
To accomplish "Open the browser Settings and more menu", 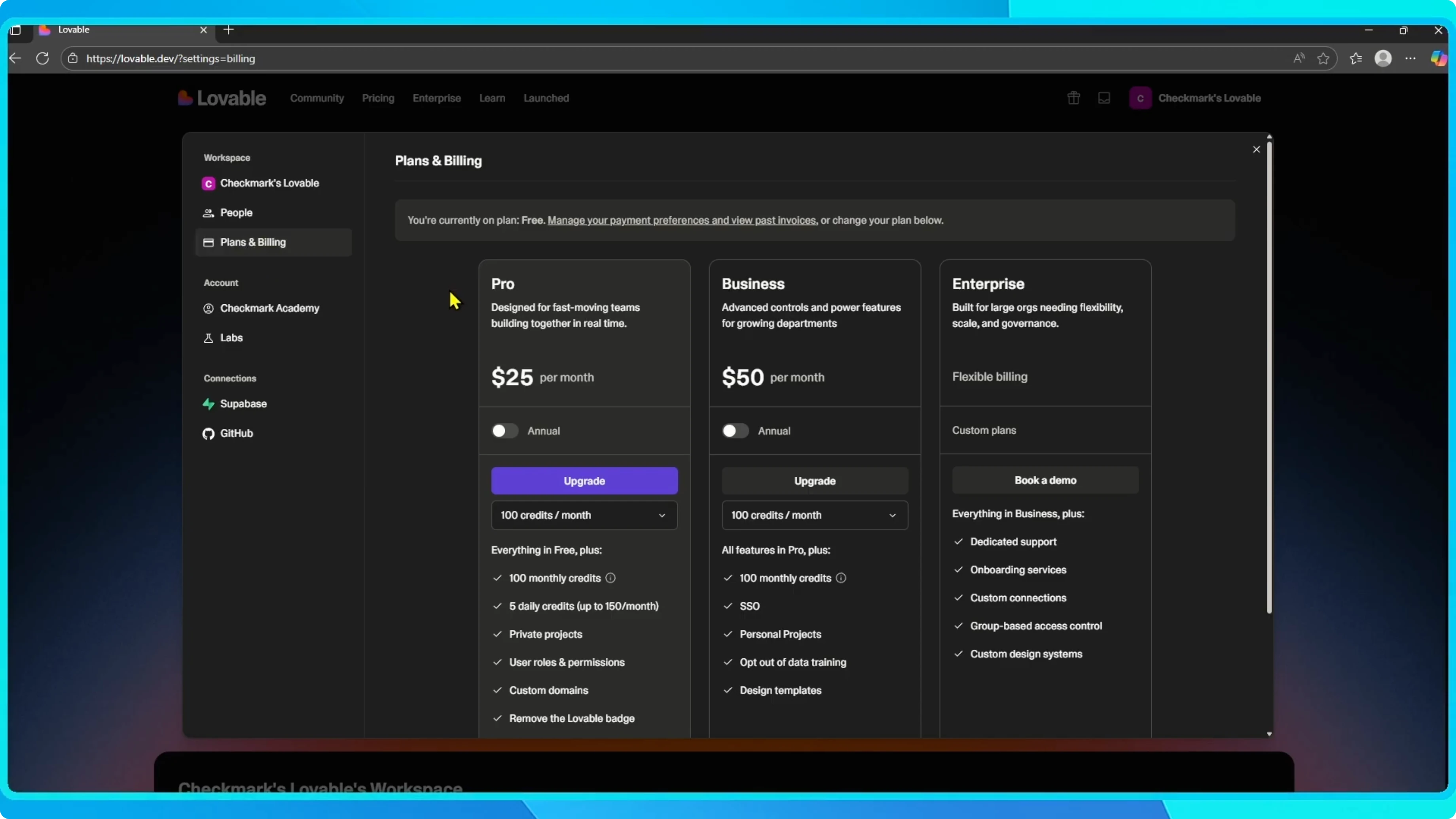I will point(1411,58).
